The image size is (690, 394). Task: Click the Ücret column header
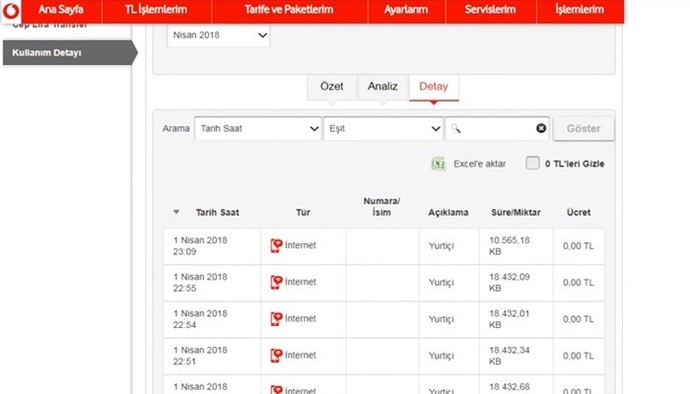coord(578,212)
